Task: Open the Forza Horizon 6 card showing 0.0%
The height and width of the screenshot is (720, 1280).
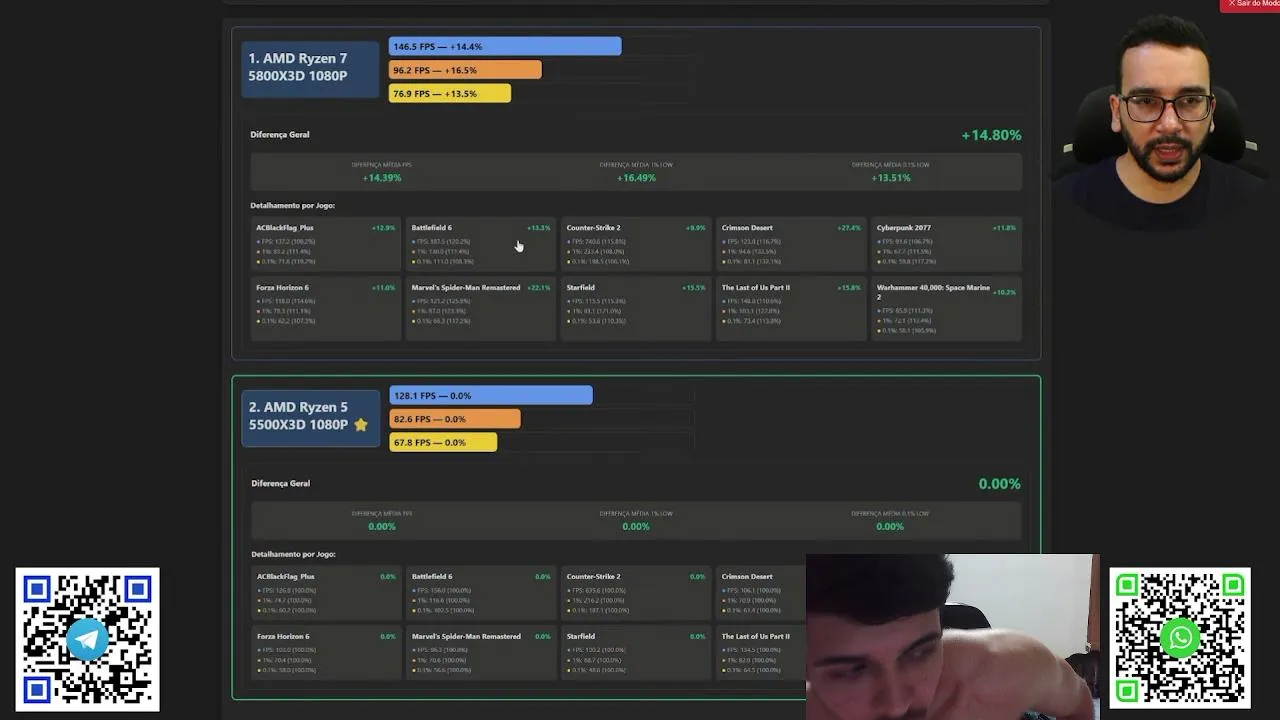Action: [x=326, y=653]
